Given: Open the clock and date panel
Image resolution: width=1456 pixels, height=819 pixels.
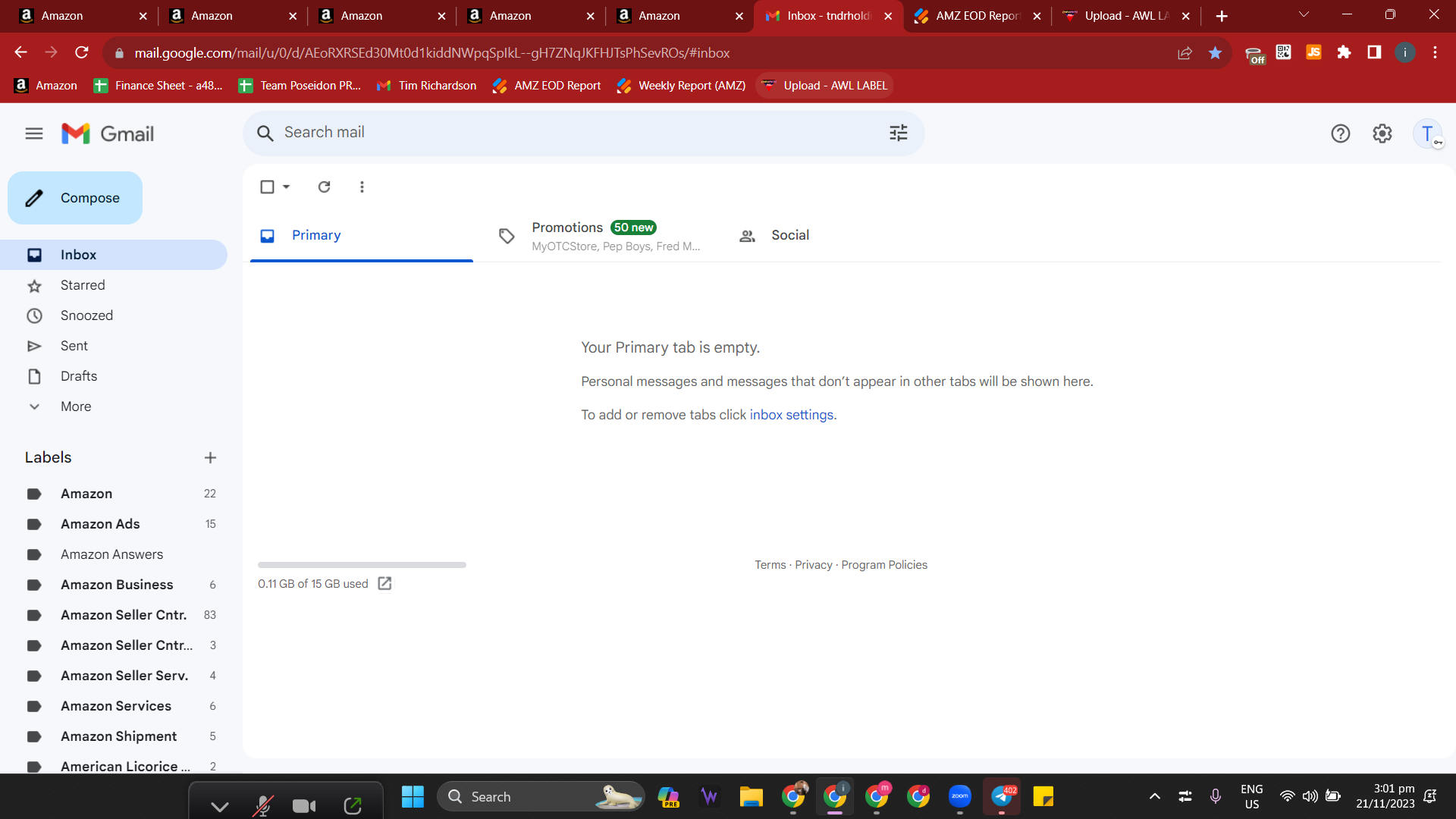Looking at the screenshot, I should pyautogui.click(x=1385, y=796).
